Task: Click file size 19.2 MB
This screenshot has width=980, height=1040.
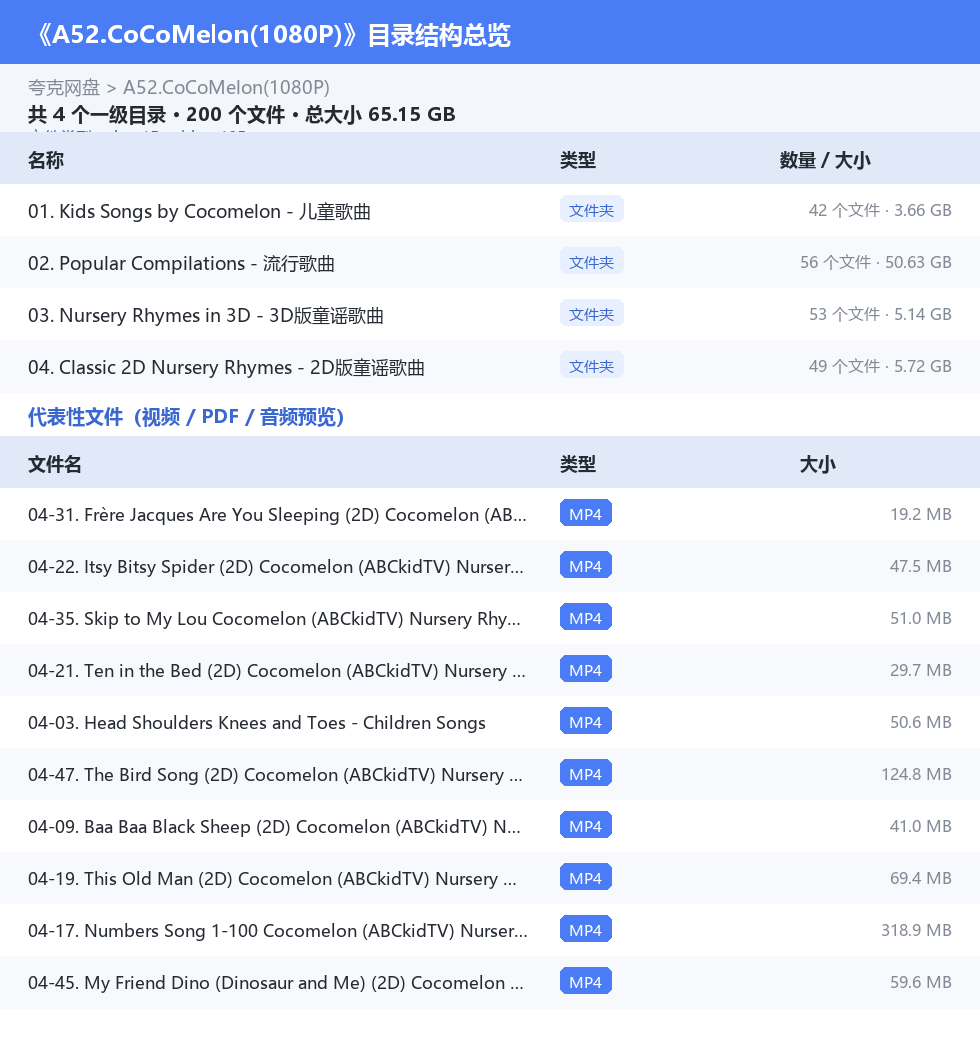Action: tap(921, 514)
